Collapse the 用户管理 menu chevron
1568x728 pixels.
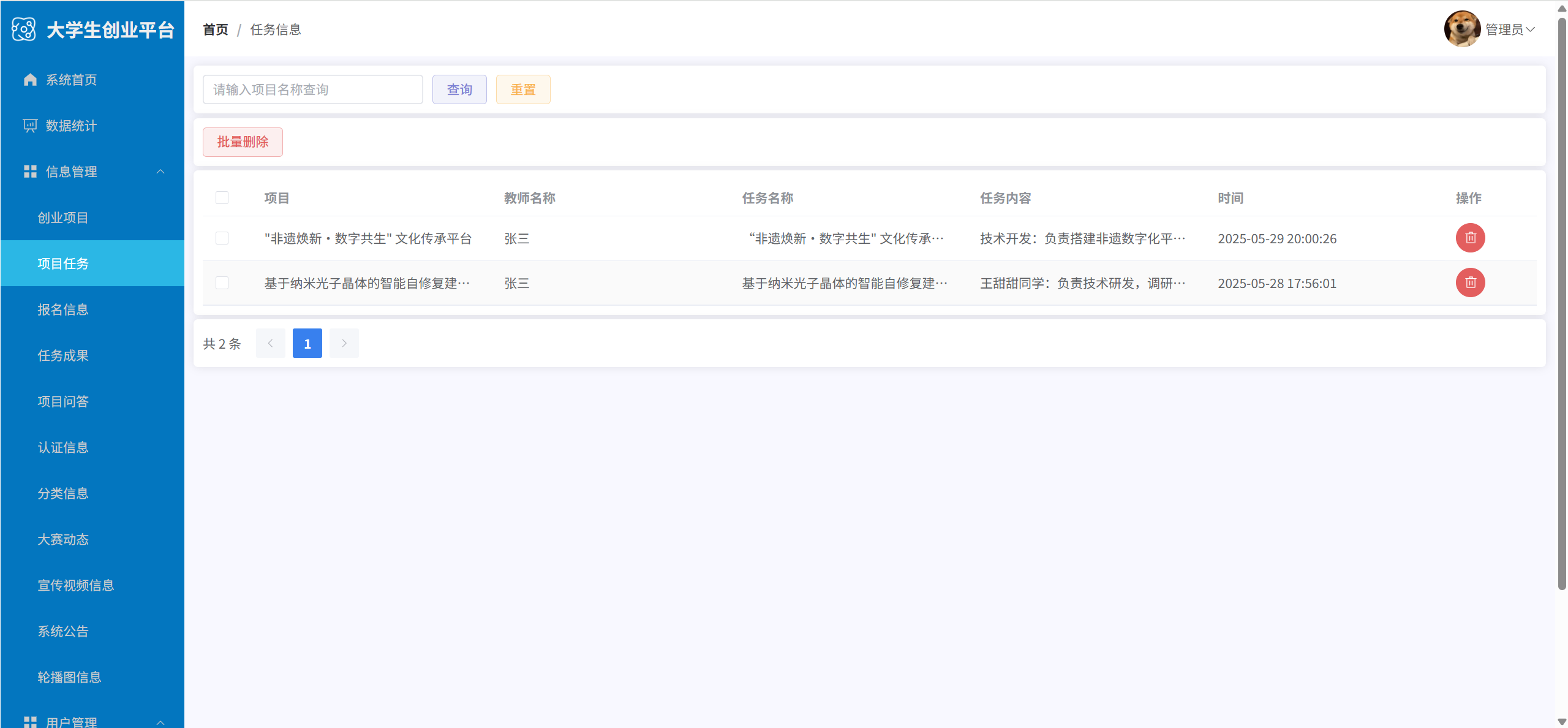pos(160,722)
